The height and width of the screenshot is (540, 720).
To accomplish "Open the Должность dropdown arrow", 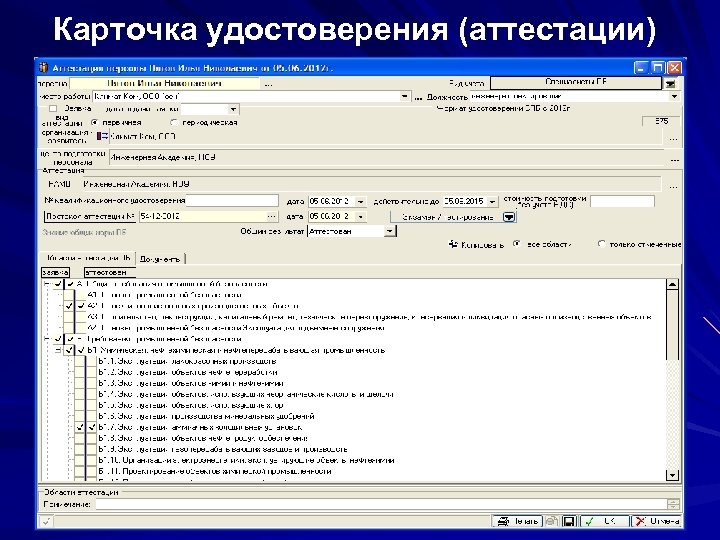I will click(x=674, y=97).
